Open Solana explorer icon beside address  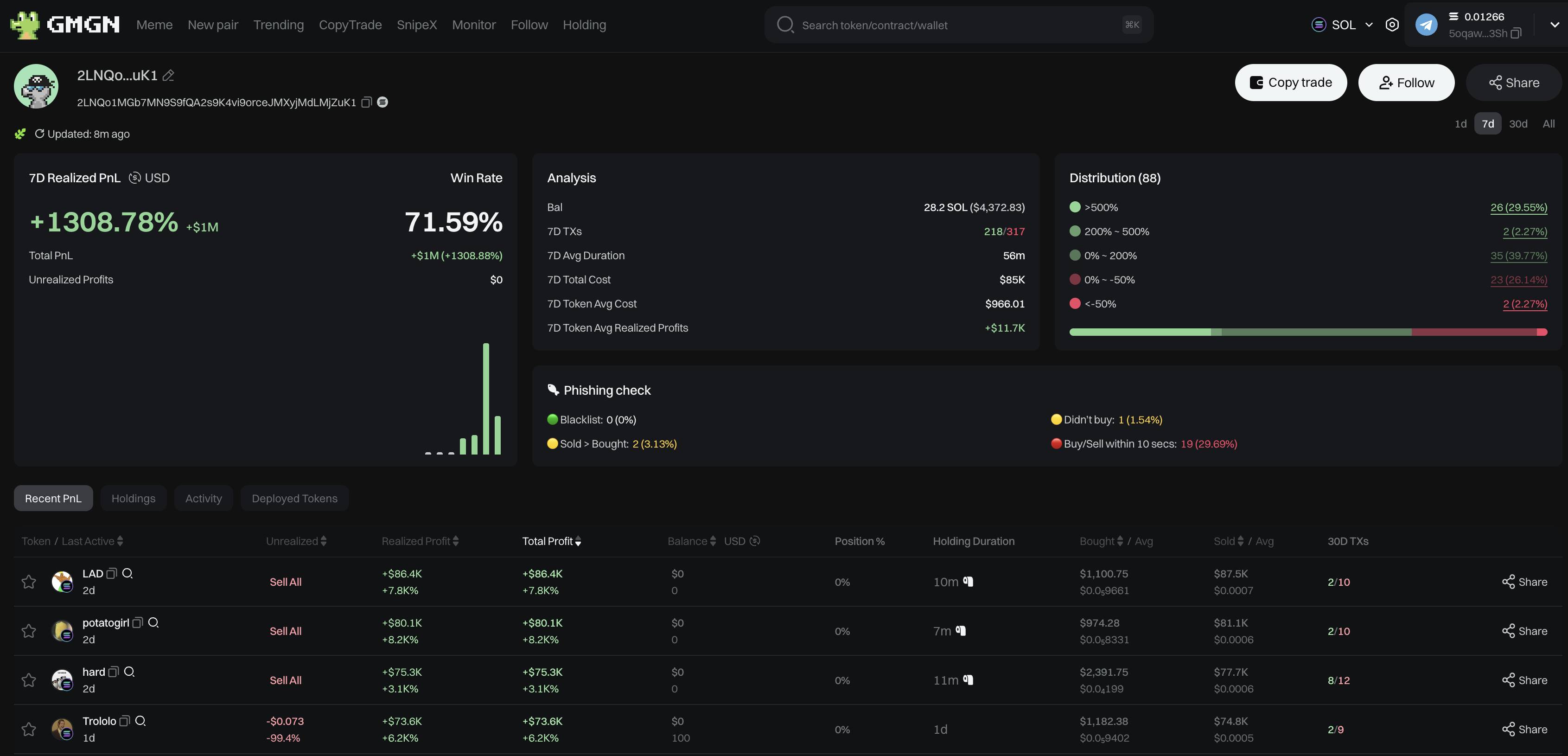click(x=382, y=102)
